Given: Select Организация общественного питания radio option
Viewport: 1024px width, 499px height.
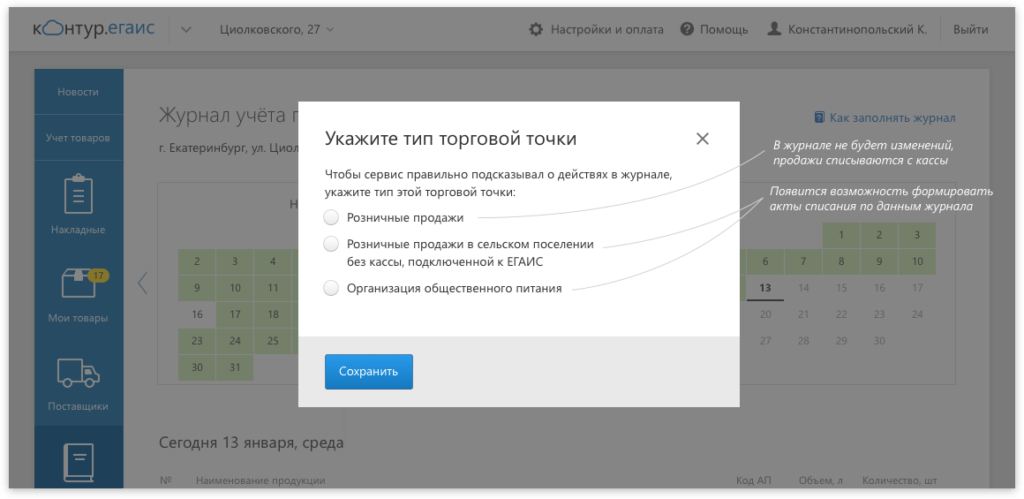Looking at the screenshot, I should pos(332,288).
